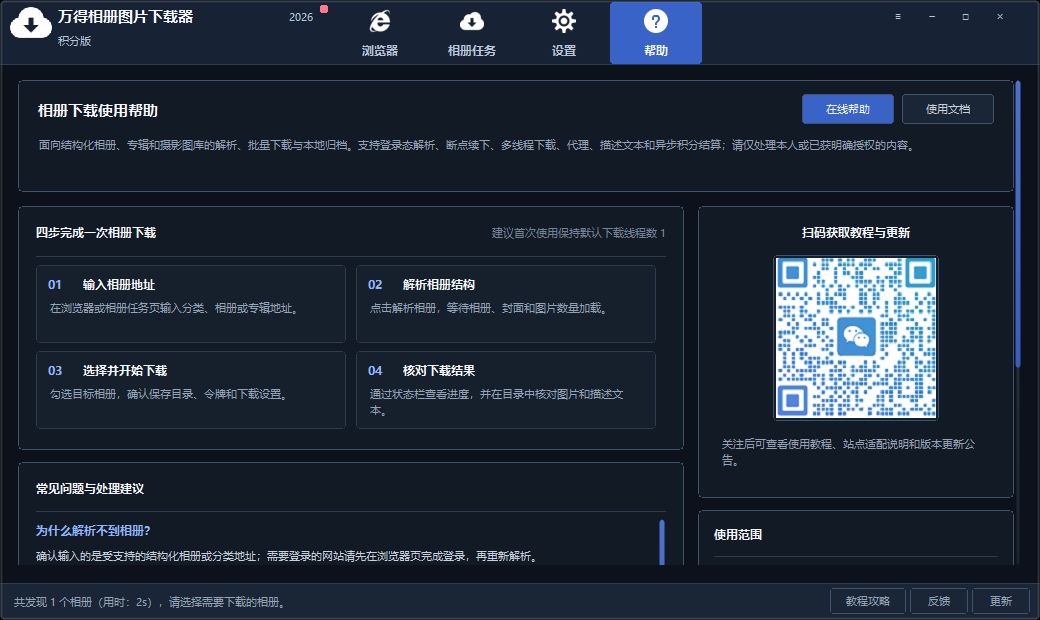
Task: Click the answer text starting 确认输入的是受支持的
Action: (x=288, y=556)
